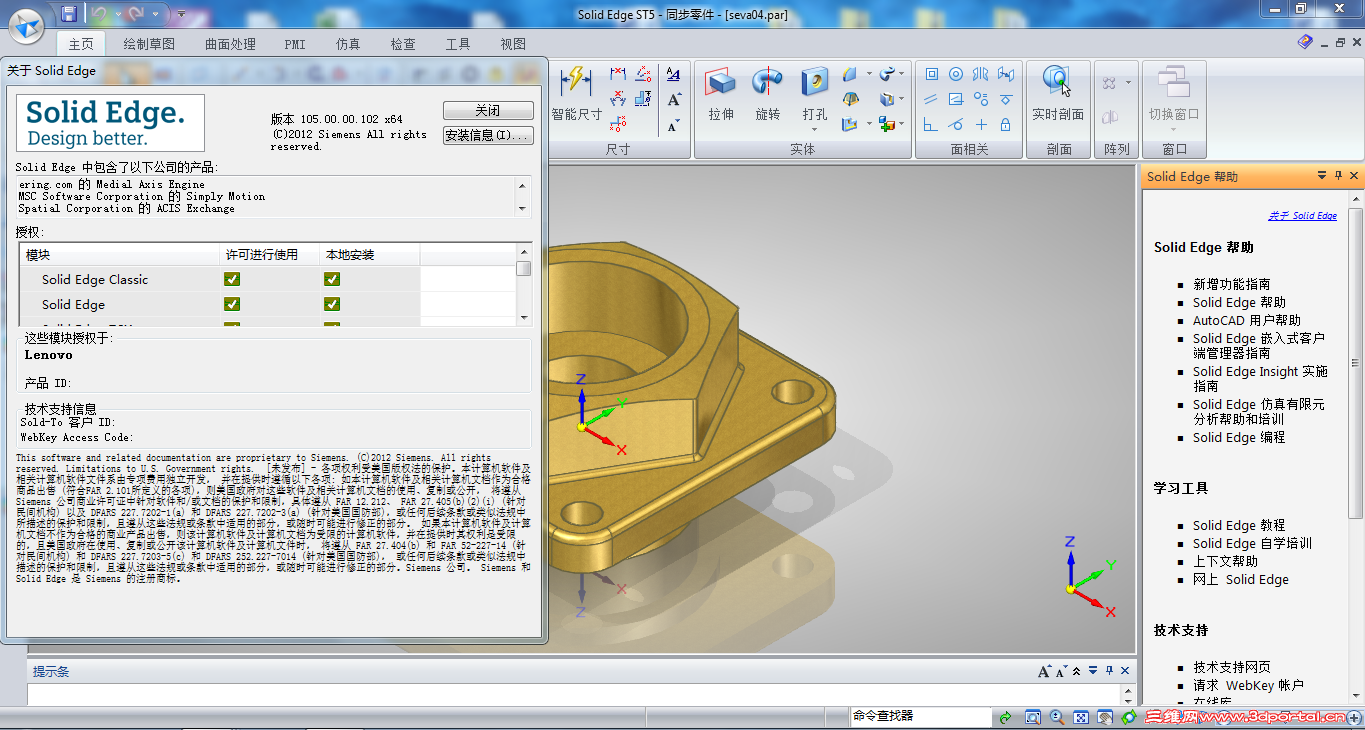This screenshot has height=730, width=1365.
Task: Click the 模块 column header
Action: point(120,255)
